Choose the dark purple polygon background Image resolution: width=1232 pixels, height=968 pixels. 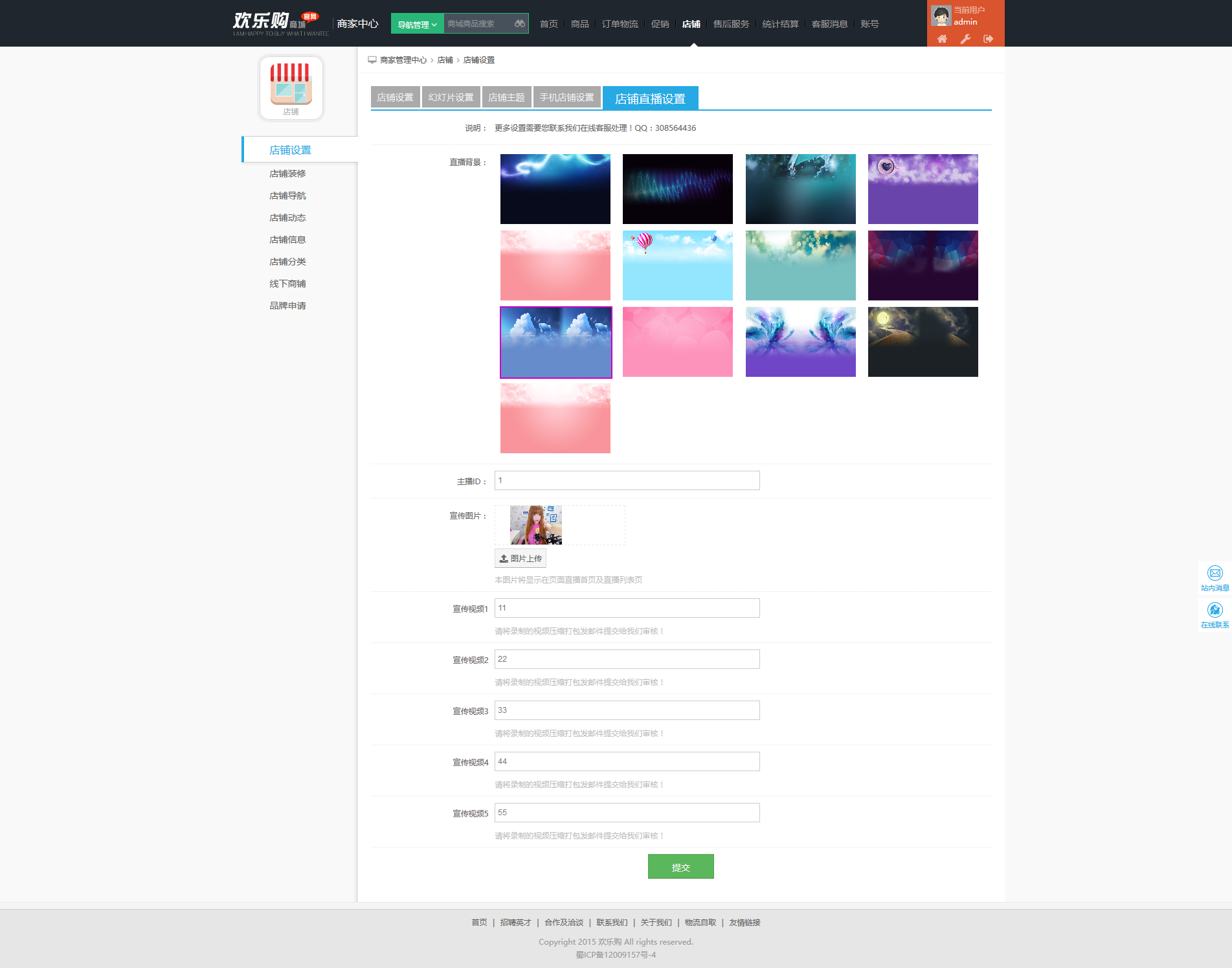coord(923,265)
